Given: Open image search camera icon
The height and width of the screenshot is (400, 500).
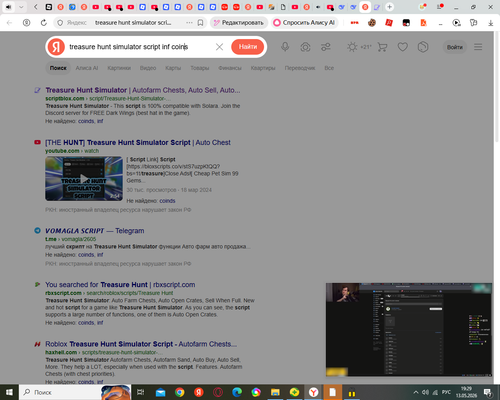Looking at the screenshot, I should [x=305, y=47].
